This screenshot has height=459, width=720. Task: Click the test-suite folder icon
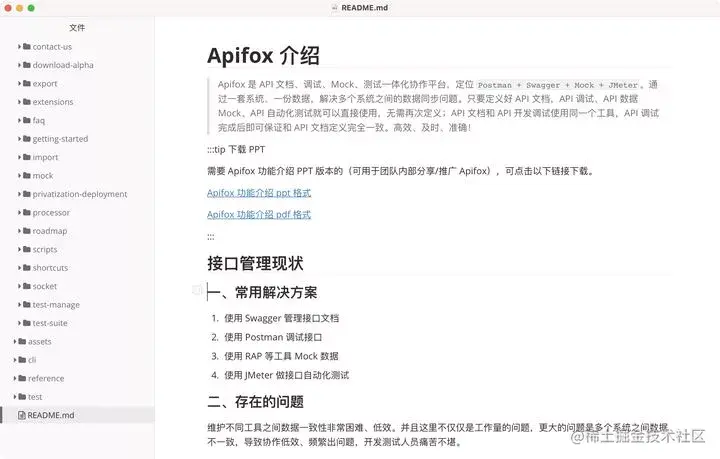coord(27,323)
